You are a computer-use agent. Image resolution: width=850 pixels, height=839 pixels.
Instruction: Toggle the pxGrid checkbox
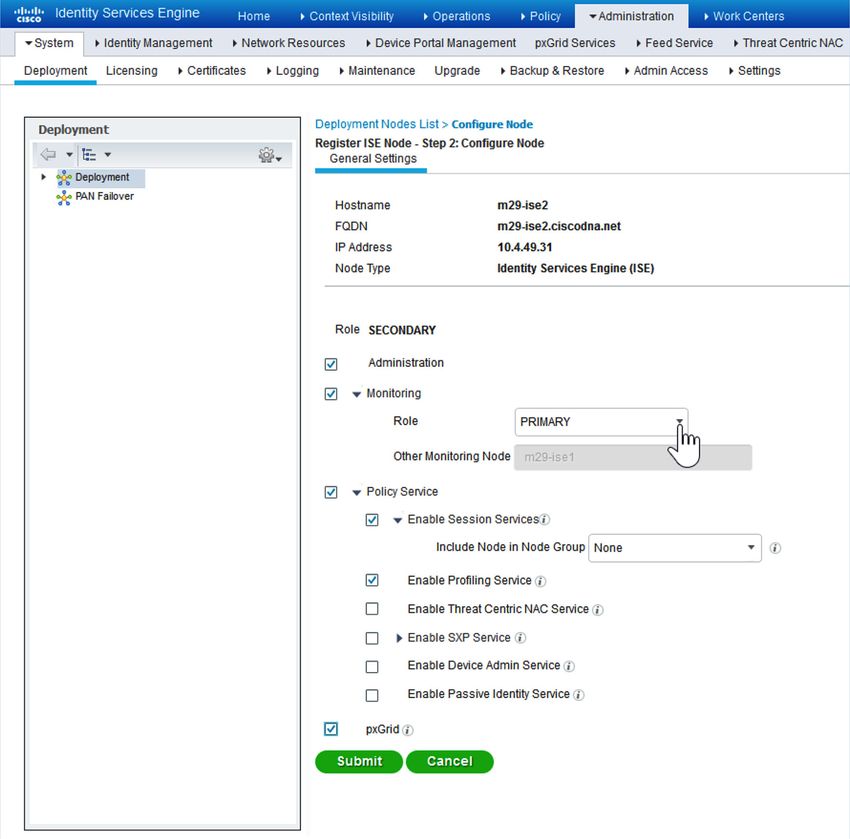click(331, 729)
